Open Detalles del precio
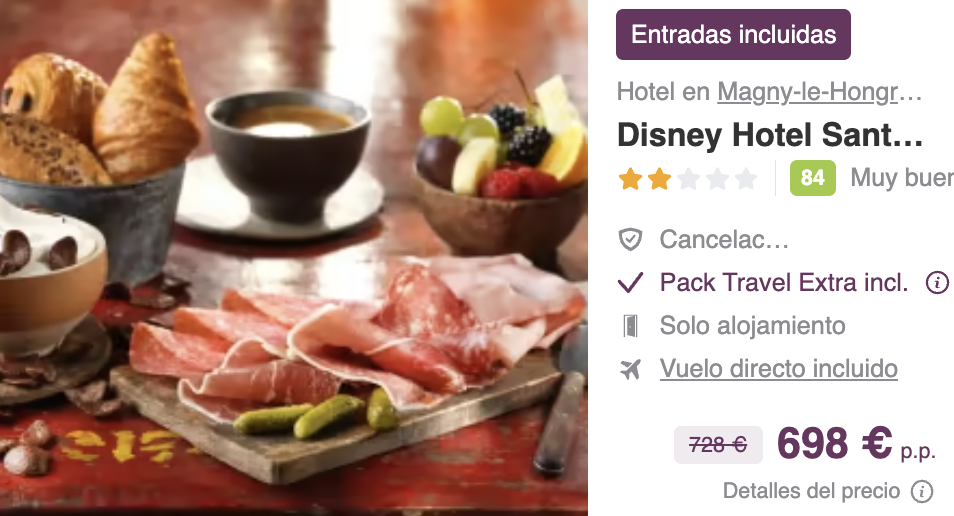954x516 pixels. pyautogui.click(x=811, y=491)
